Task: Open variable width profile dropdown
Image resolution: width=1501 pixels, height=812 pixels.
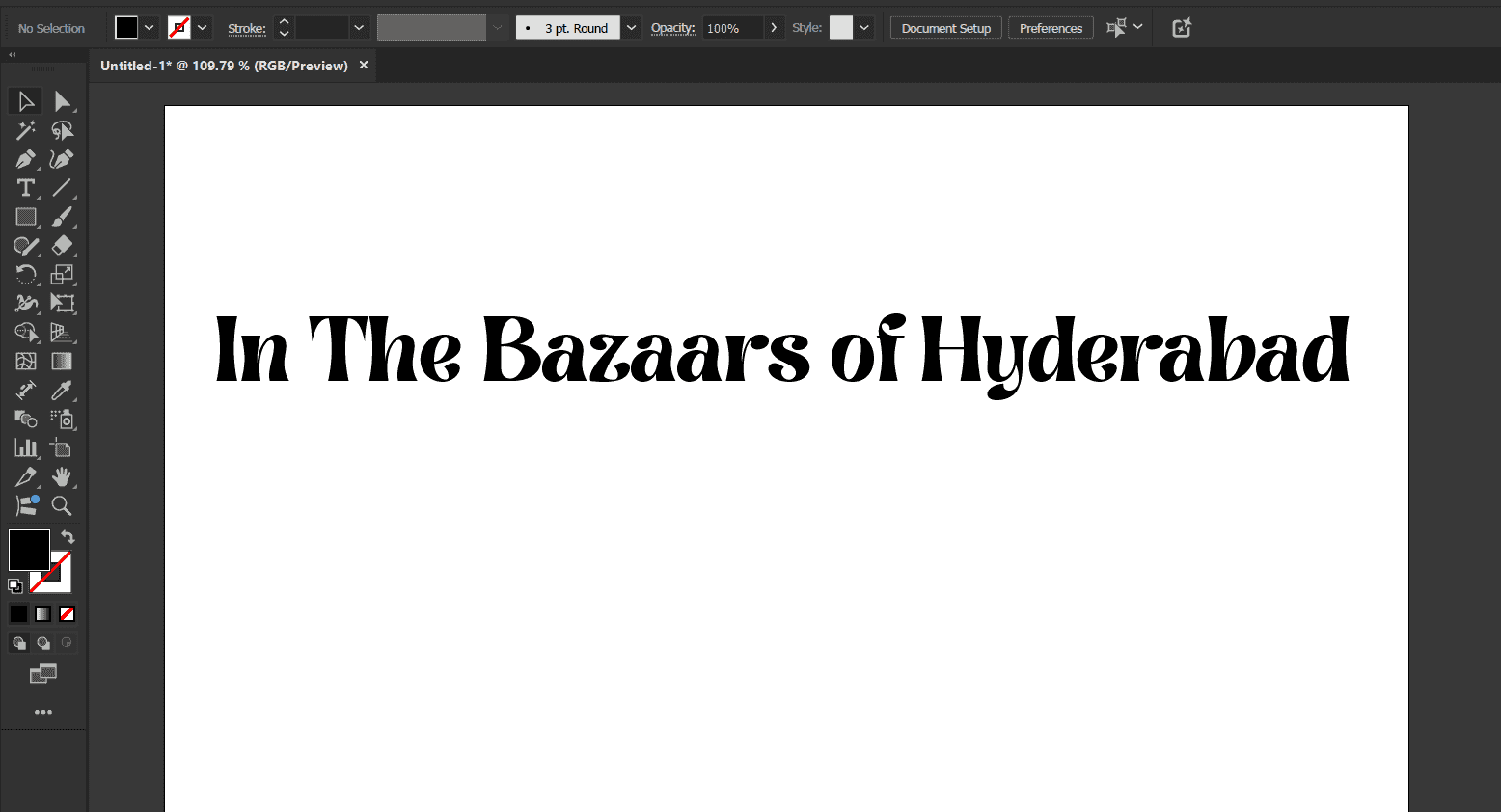Action: (x=498, y=28)
